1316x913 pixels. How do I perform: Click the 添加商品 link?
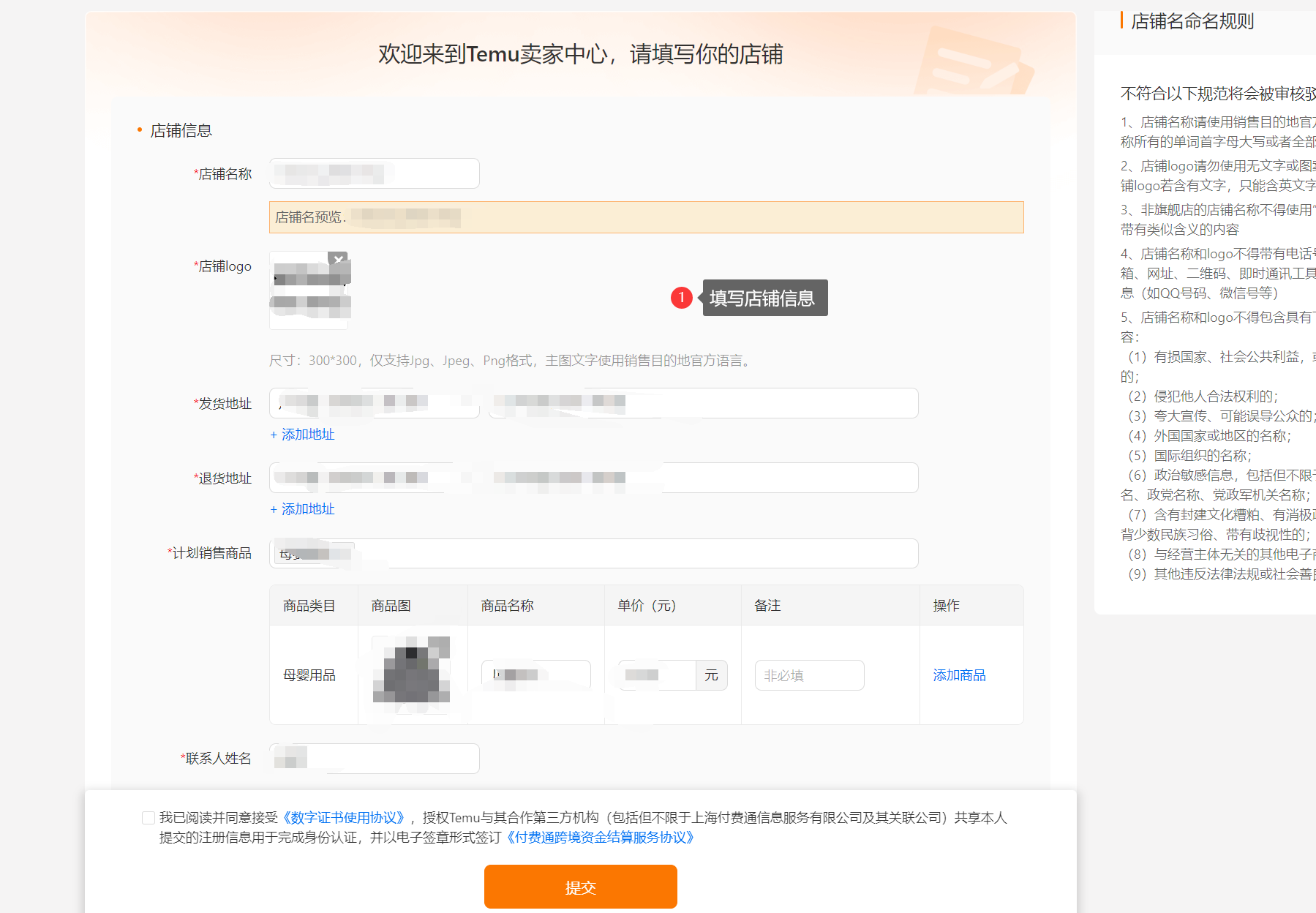click(959, 675)
